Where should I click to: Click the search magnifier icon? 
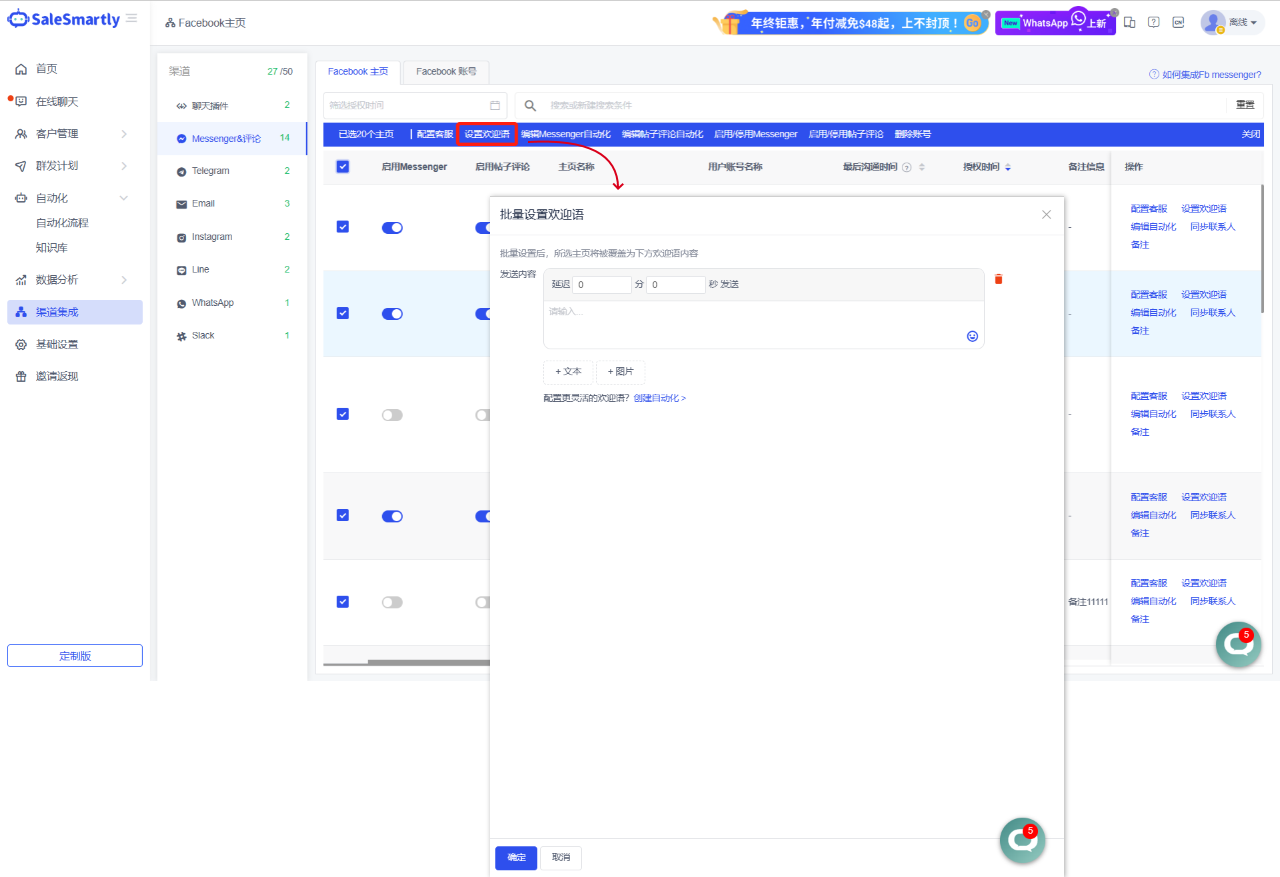point(531,105)
